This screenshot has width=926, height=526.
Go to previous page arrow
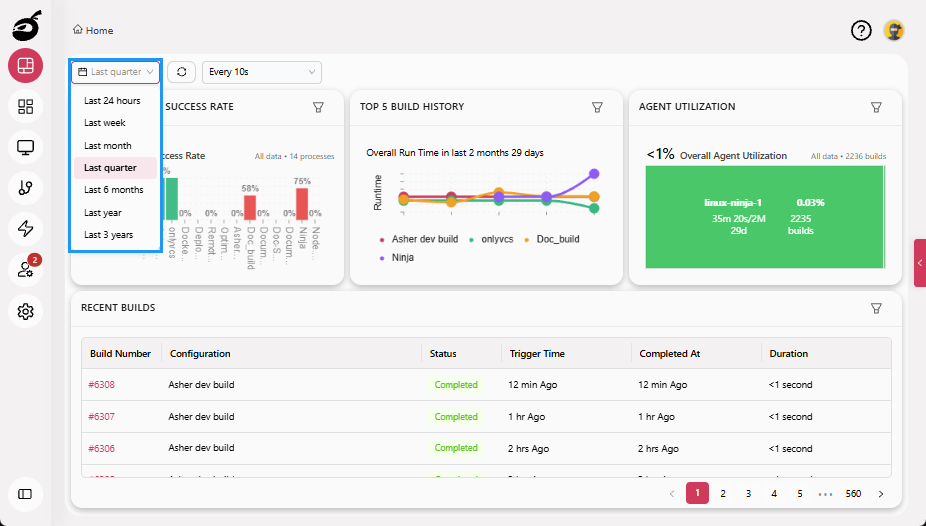pyautogui.click(x=671, y=494)
